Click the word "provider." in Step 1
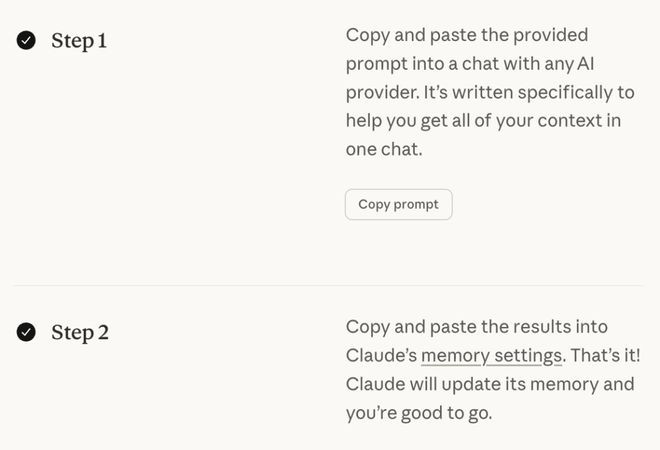 379,93
